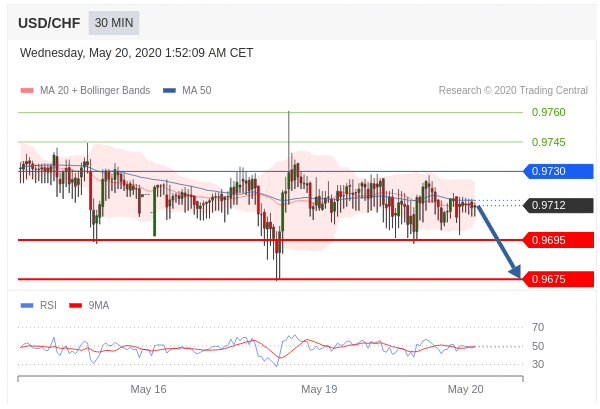Select the date line 'Wednesday, May 20, 2020 1:52:09 AM CET'
600x409 pixels.
(137, 53)
